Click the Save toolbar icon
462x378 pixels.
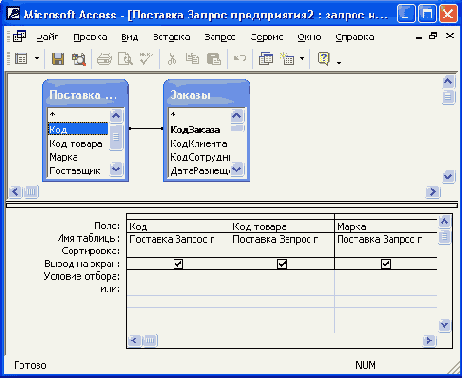tap(58, 59)
